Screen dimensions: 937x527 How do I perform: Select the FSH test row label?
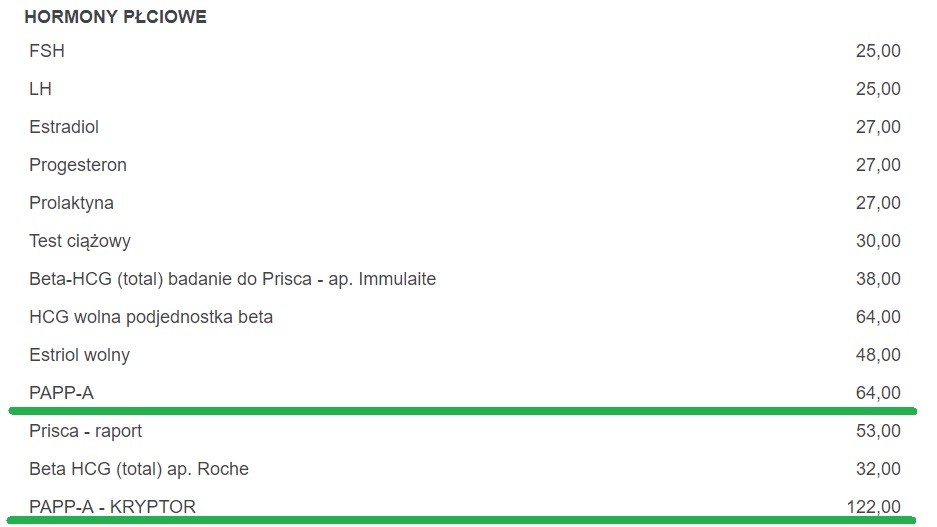tap(47, 51)
